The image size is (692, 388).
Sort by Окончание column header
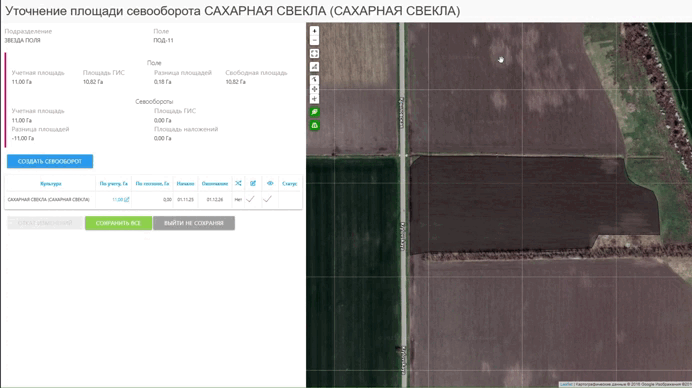tap(215, 184)
